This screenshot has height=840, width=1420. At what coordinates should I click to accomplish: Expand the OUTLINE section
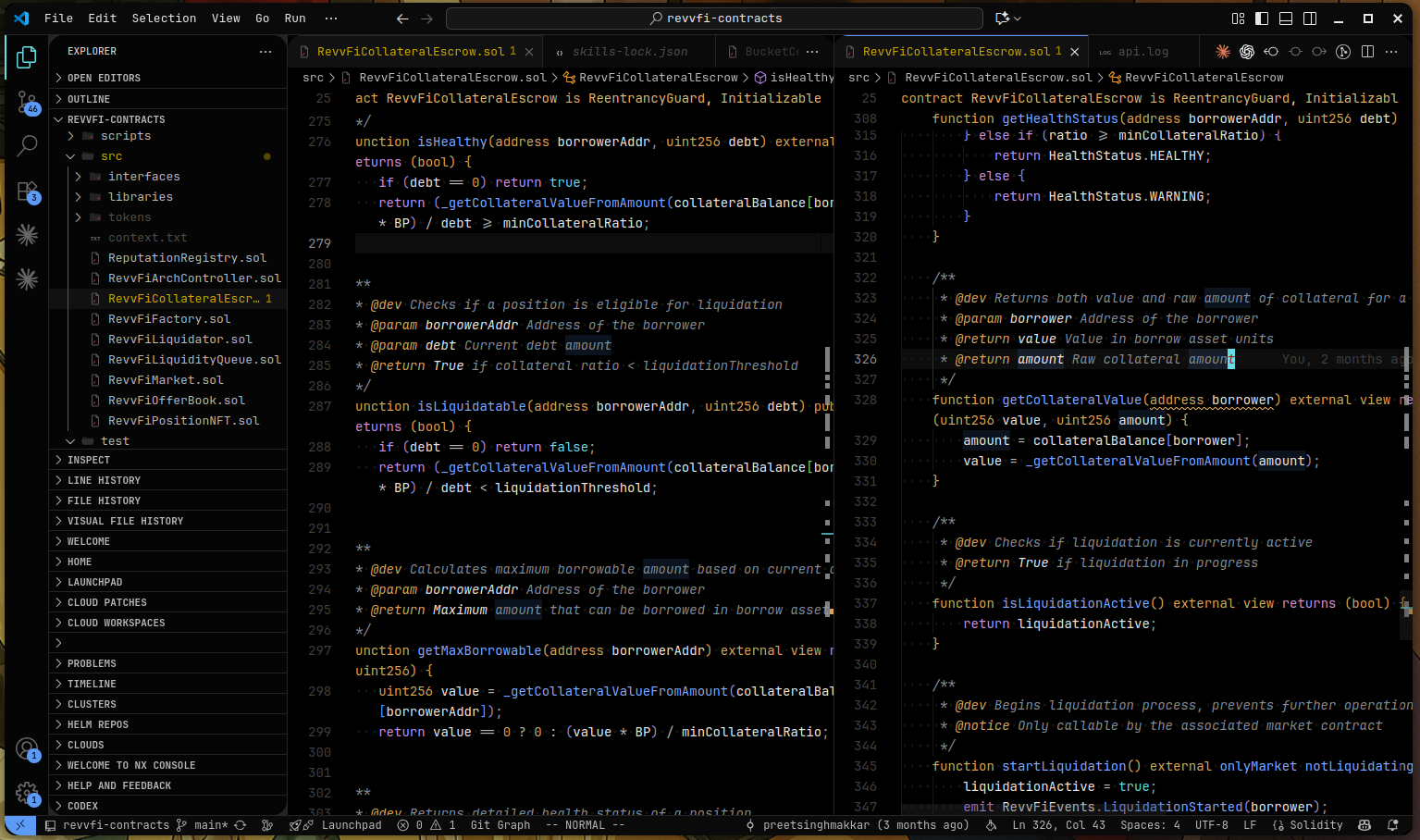pos(168,99)
